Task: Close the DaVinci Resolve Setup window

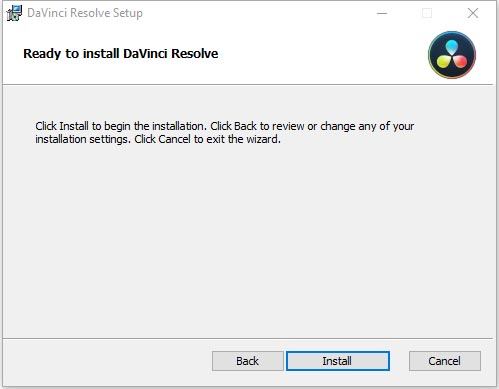Action: pyautogui.click(x=473, y=13)
